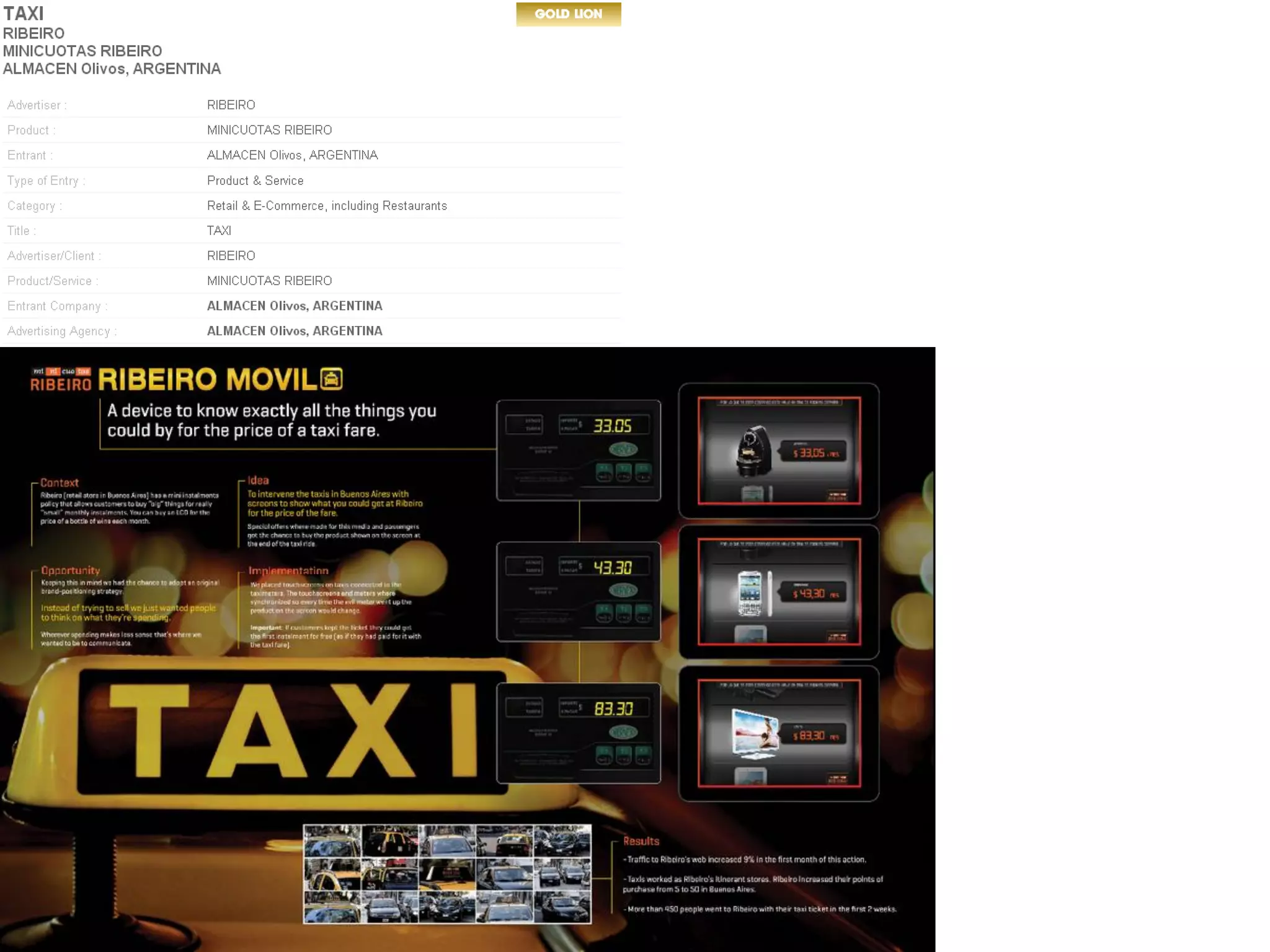Click the Idea section heading
This screenshot has height=952, width=1270.
tap(258, 480)
